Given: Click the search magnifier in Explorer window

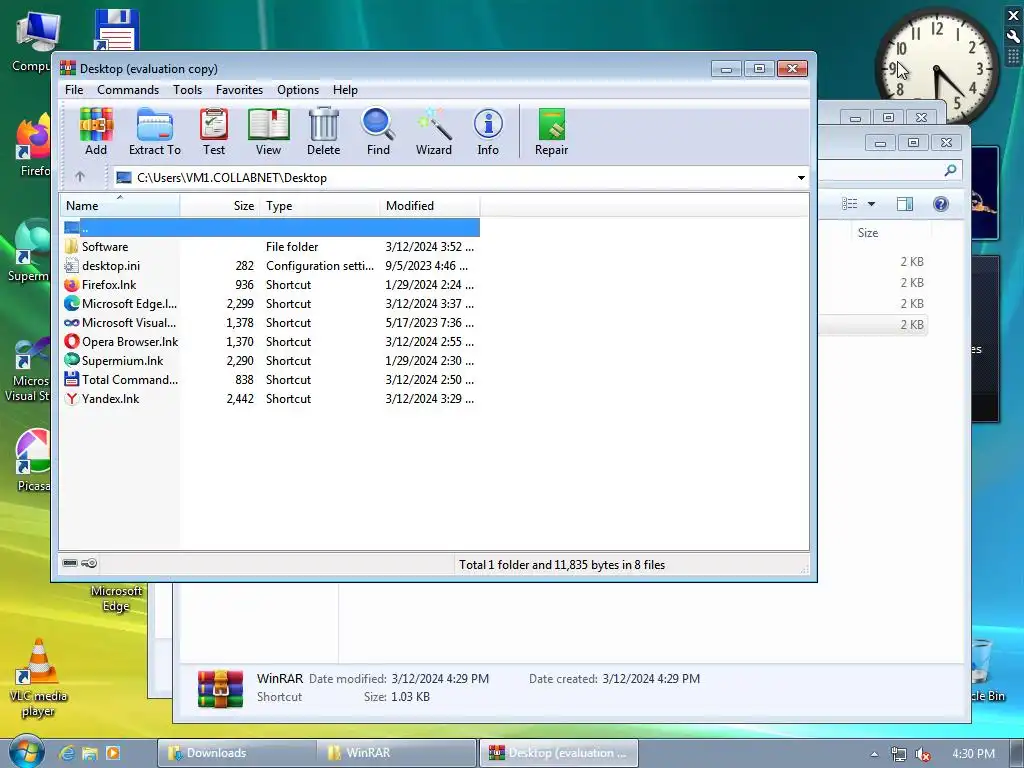Looking at the screenshot, I should [951, 170].
